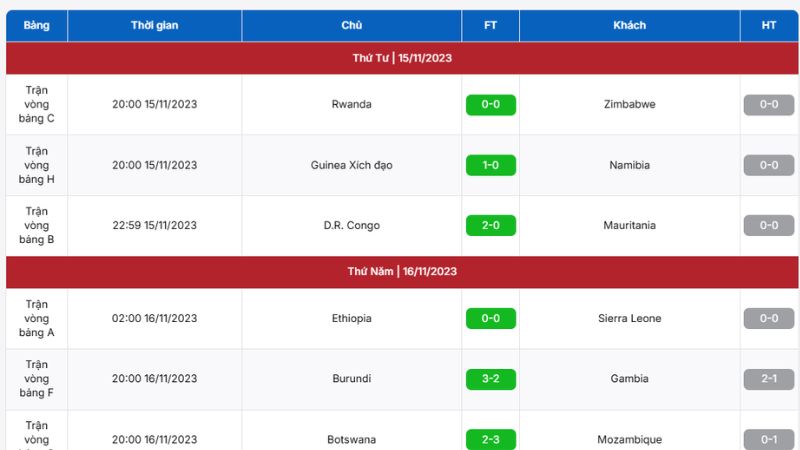Click the Rwanda match 0-0 full-time badge

point(490,104)
